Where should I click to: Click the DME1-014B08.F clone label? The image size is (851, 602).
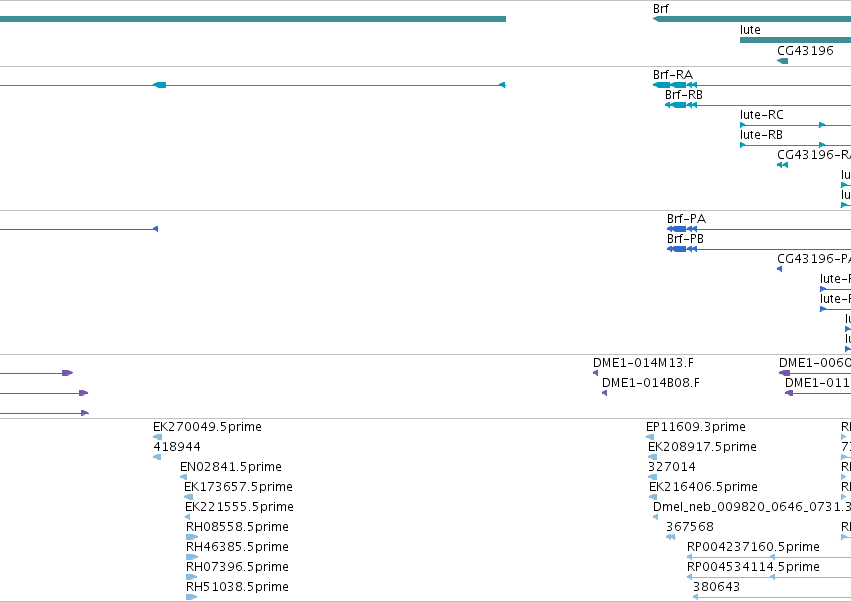pyautogui.click(x=651, y=383)
